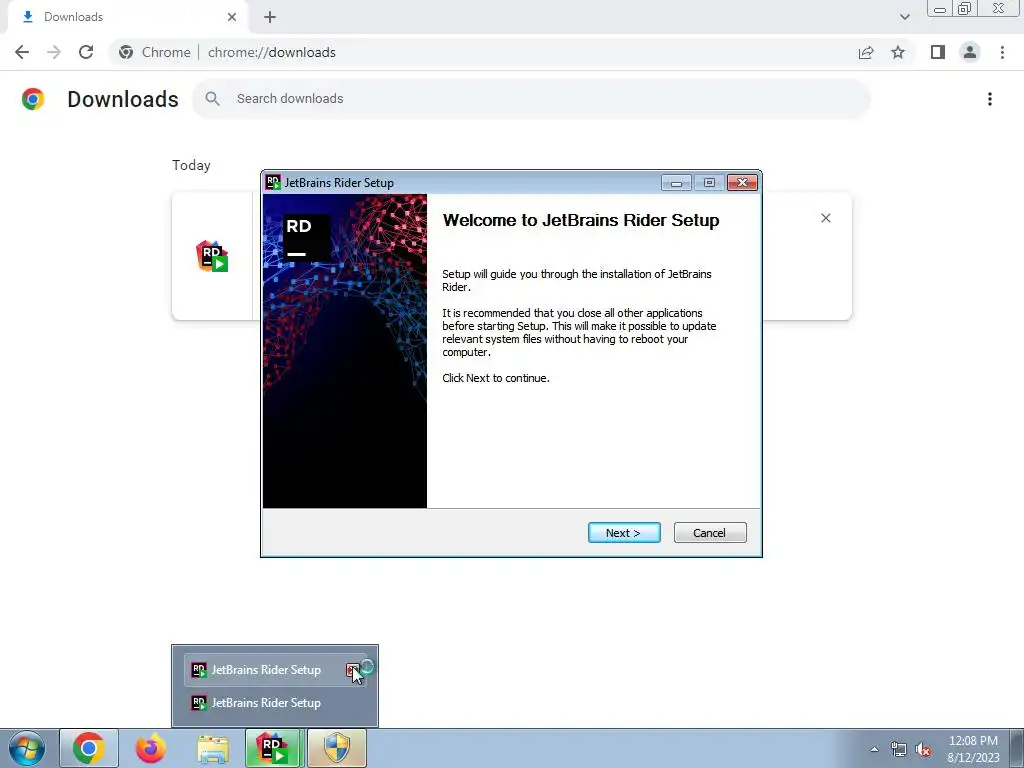The height and width of the screenshot is (768, 1024).
Task: Click the Search downloads field
Action: click(531, 99)
